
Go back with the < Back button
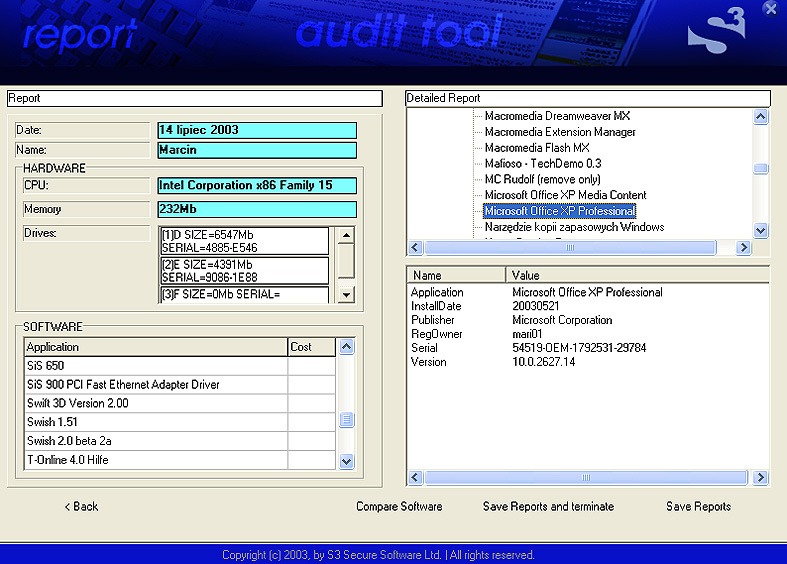81,506
